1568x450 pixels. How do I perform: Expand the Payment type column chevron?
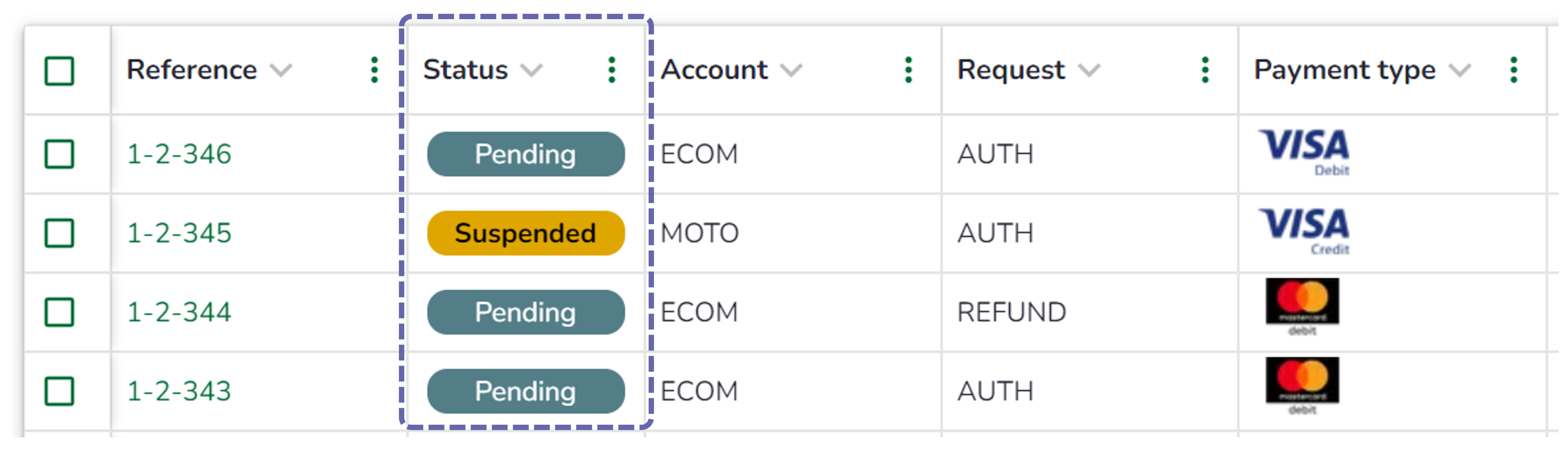[1460, 71]
